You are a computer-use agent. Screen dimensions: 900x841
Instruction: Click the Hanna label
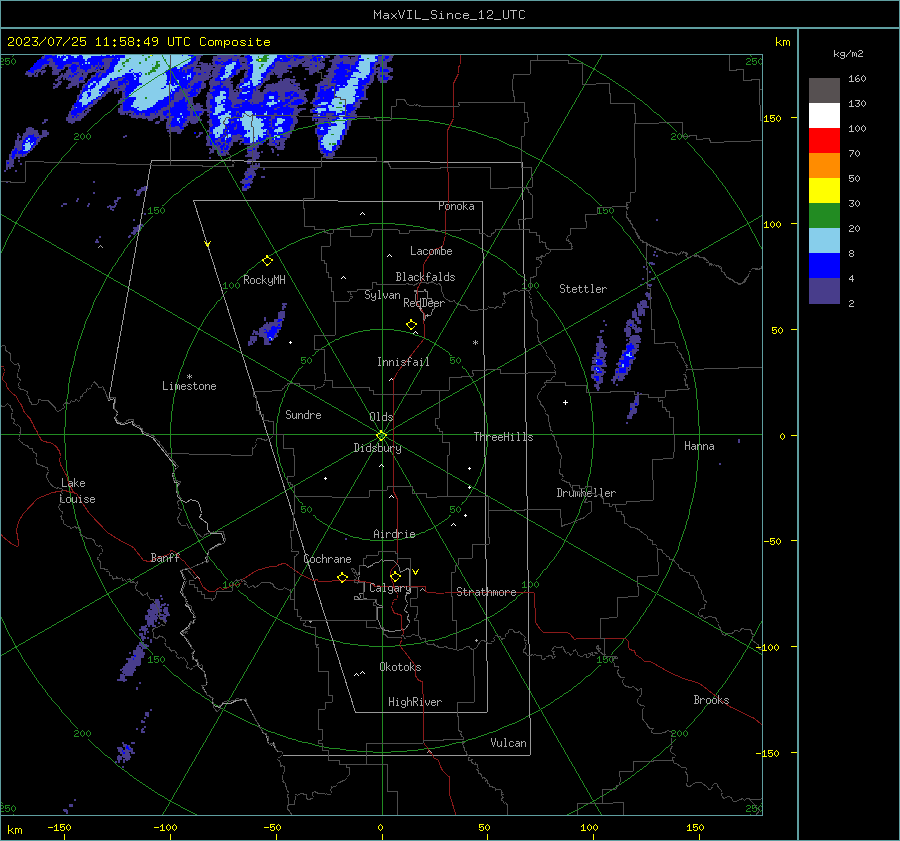point(699,446)
